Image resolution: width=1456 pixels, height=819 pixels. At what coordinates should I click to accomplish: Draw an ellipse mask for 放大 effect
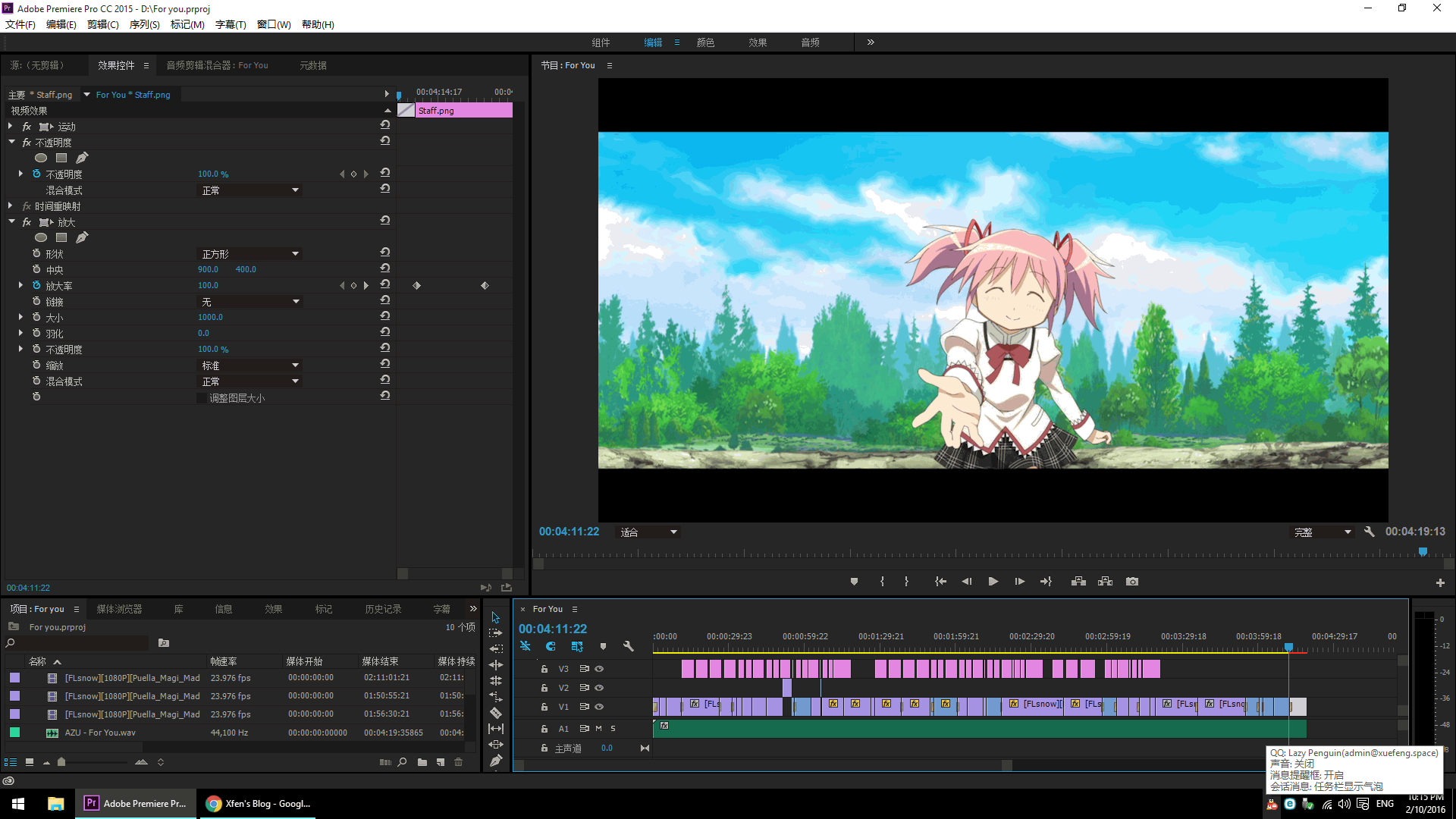(x=41, y=237)
